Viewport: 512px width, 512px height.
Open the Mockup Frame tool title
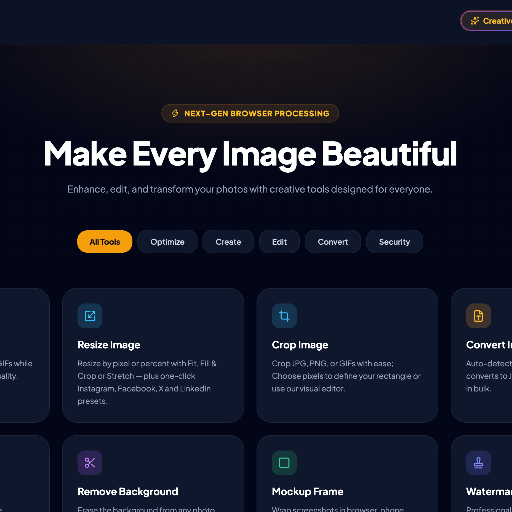307,492
